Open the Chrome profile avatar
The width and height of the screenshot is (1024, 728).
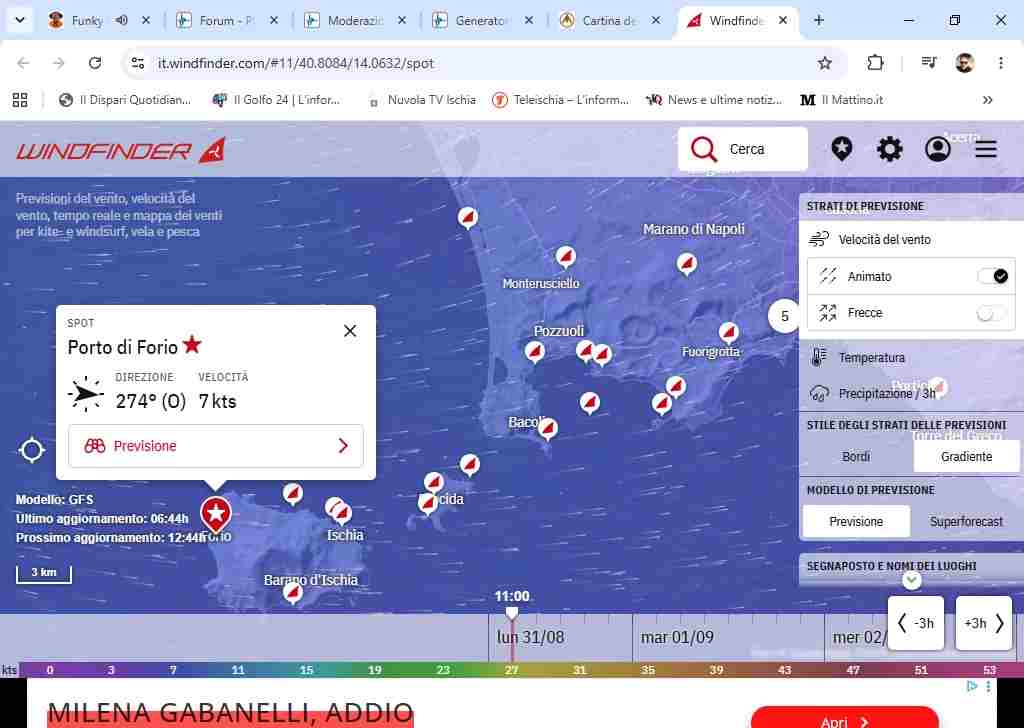[x=965, y=63]
